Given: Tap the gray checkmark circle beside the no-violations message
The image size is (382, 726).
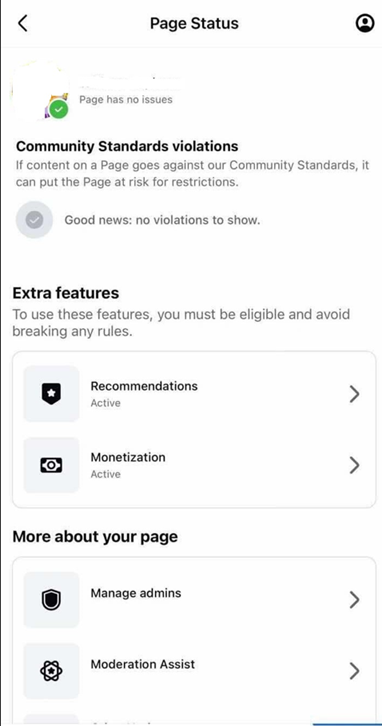Looking at the screenshot, I should 34,220.
